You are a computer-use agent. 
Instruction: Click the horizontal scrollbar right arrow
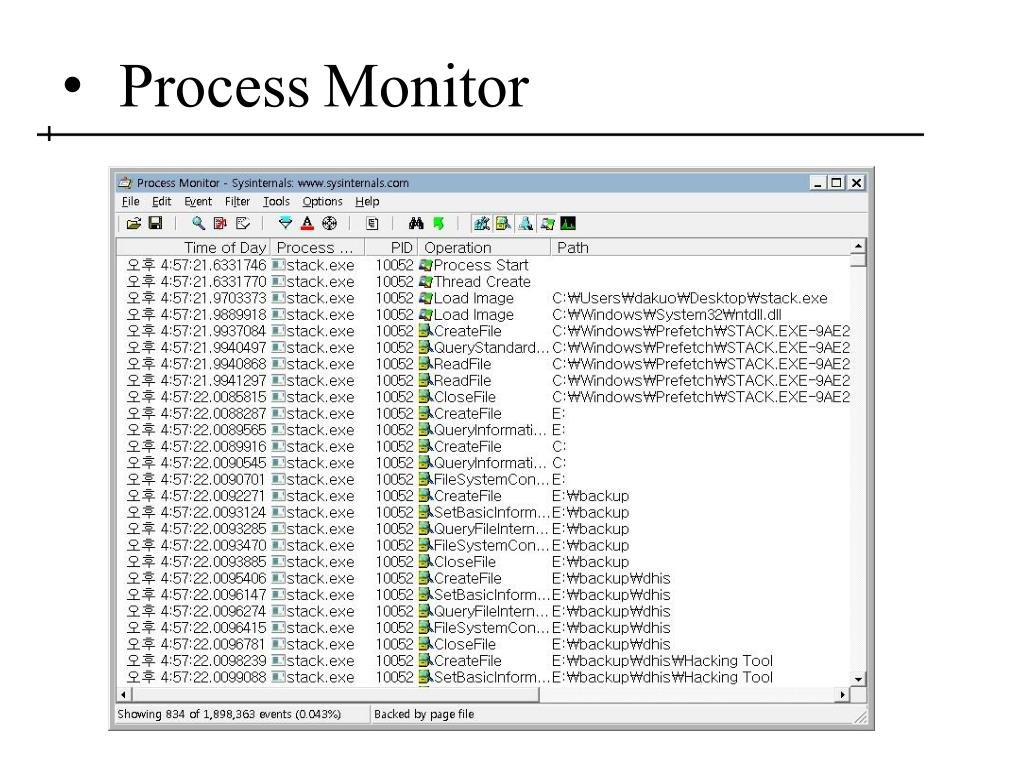[843, 695]
